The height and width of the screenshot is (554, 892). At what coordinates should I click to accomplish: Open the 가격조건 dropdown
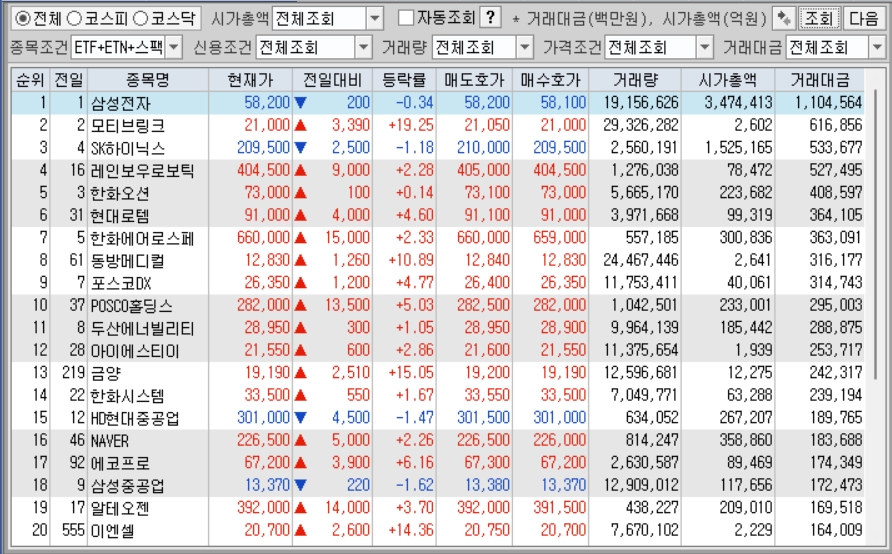[704, 47]
